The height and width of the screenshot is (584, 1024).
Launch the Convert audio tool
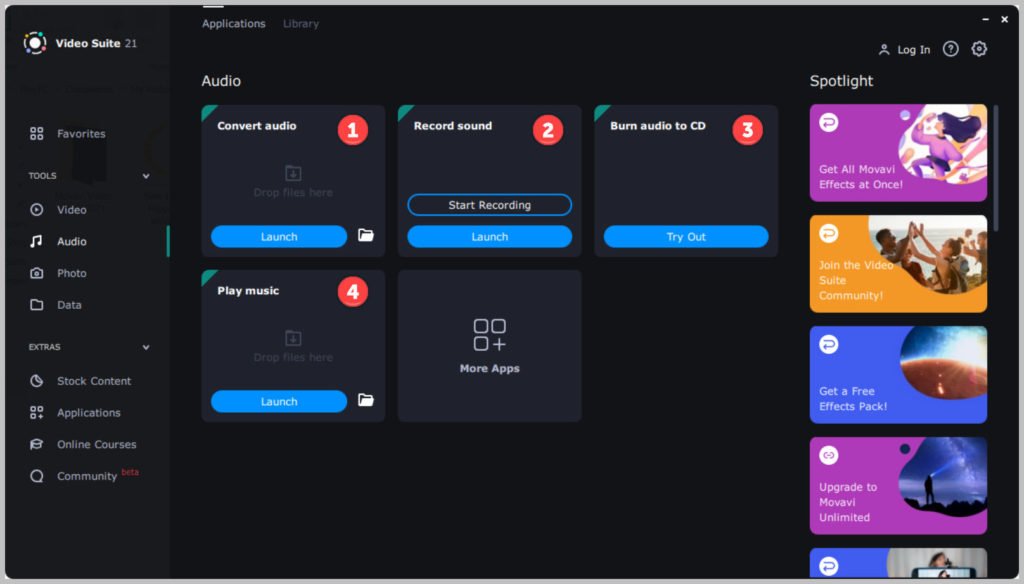(279, 236)
